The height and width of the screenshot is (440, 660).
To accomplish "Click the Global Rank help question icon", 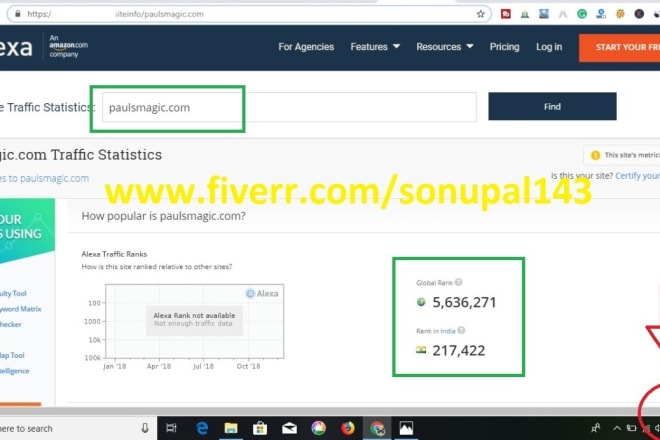I will pyautogui.click(x=458, y=282).
